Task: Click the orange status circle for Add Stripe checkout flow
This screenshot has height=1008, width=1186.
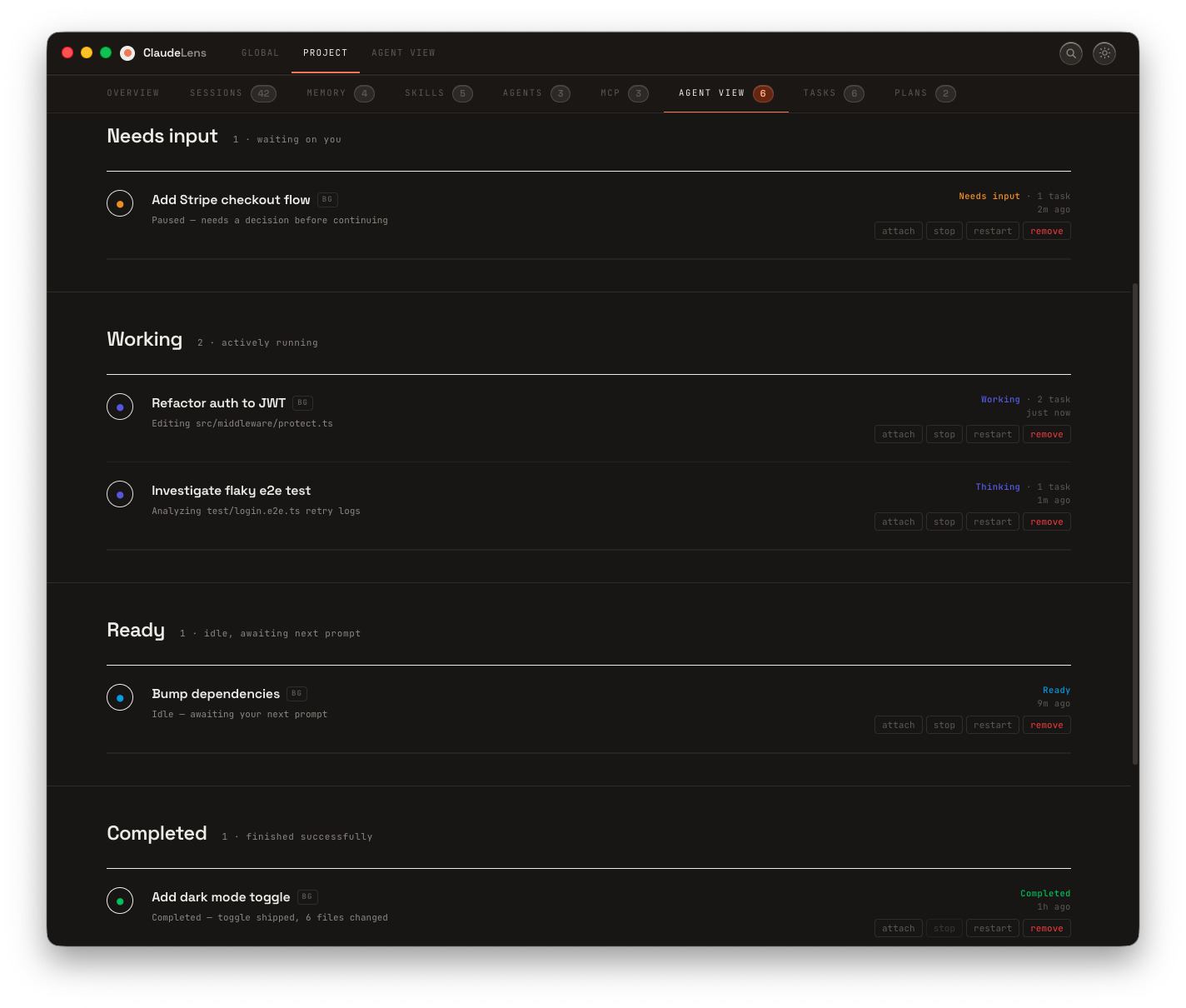Action: 120,203
